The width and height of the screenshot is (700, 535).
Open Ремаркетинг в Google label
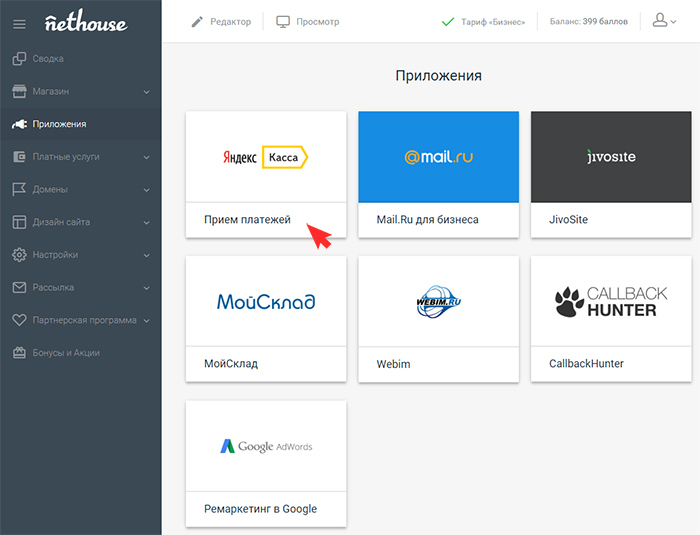tap(260, 509)
